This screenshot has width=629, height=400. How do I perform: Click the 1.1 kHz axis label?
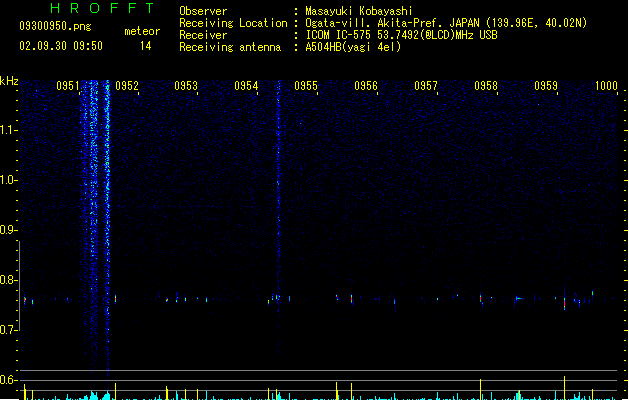tap(8, 130)
